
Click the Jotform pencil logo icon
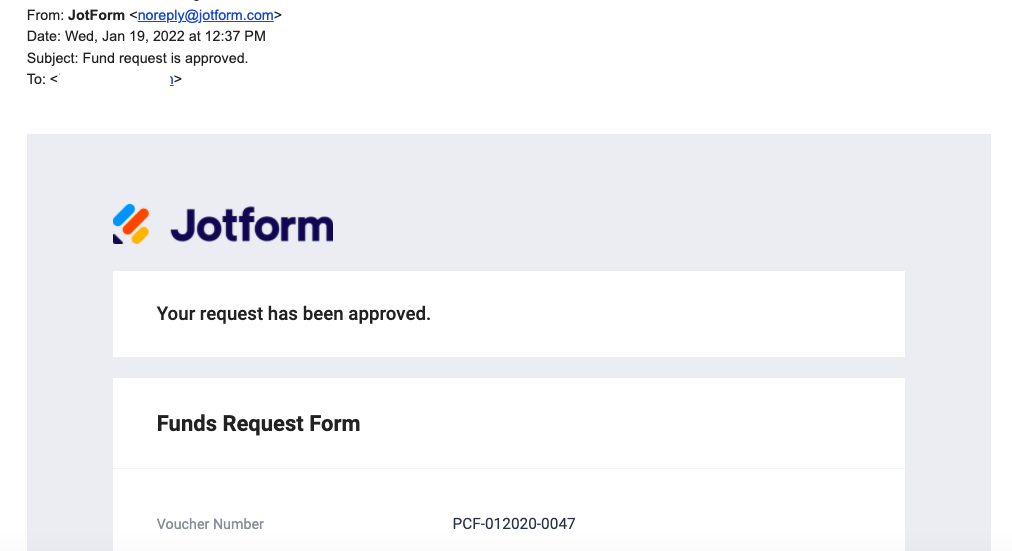131,224
